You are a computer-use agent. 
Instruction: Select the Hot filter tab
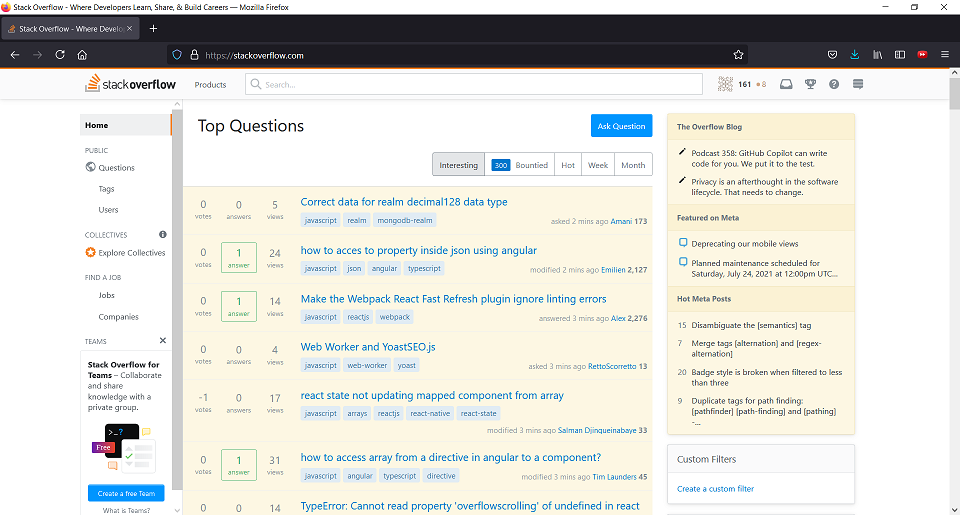[568, 165]
